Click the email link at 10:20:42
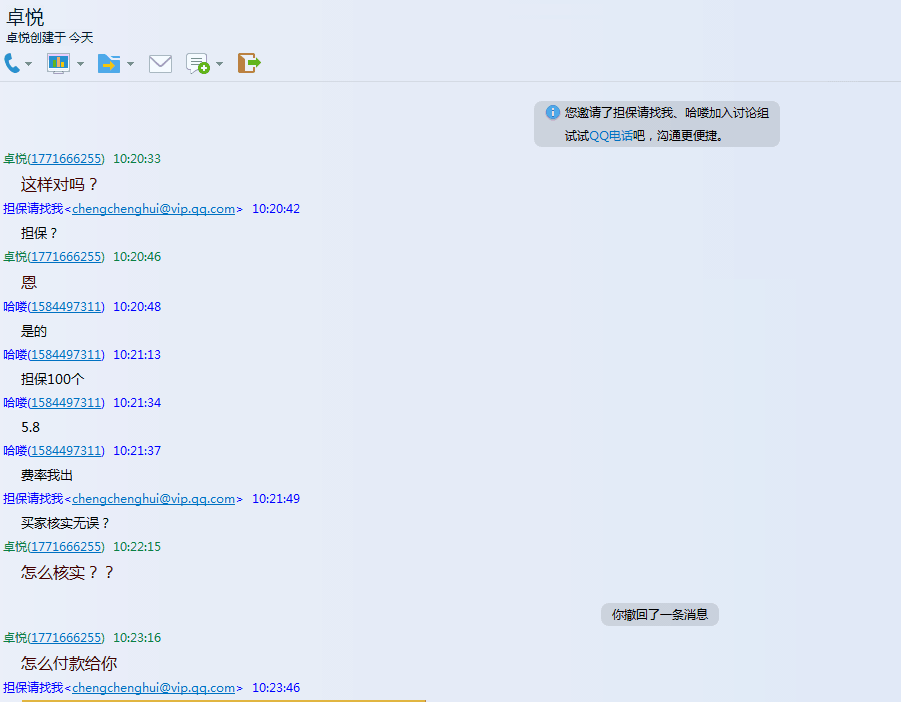This screenshot has height=702, width=901. [x=153, y=209]
